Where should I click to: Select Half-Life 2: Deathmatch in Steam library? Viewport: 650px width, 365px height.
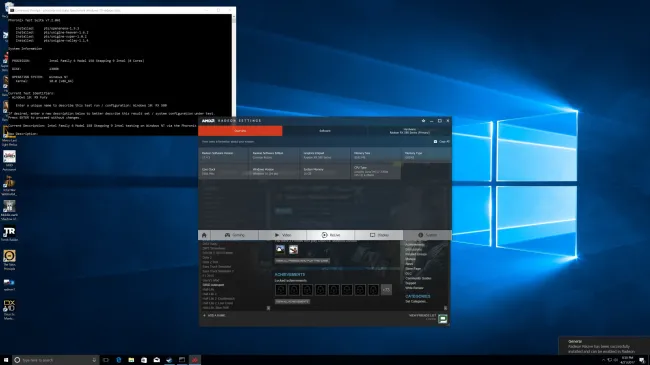(x=219, y=299)
